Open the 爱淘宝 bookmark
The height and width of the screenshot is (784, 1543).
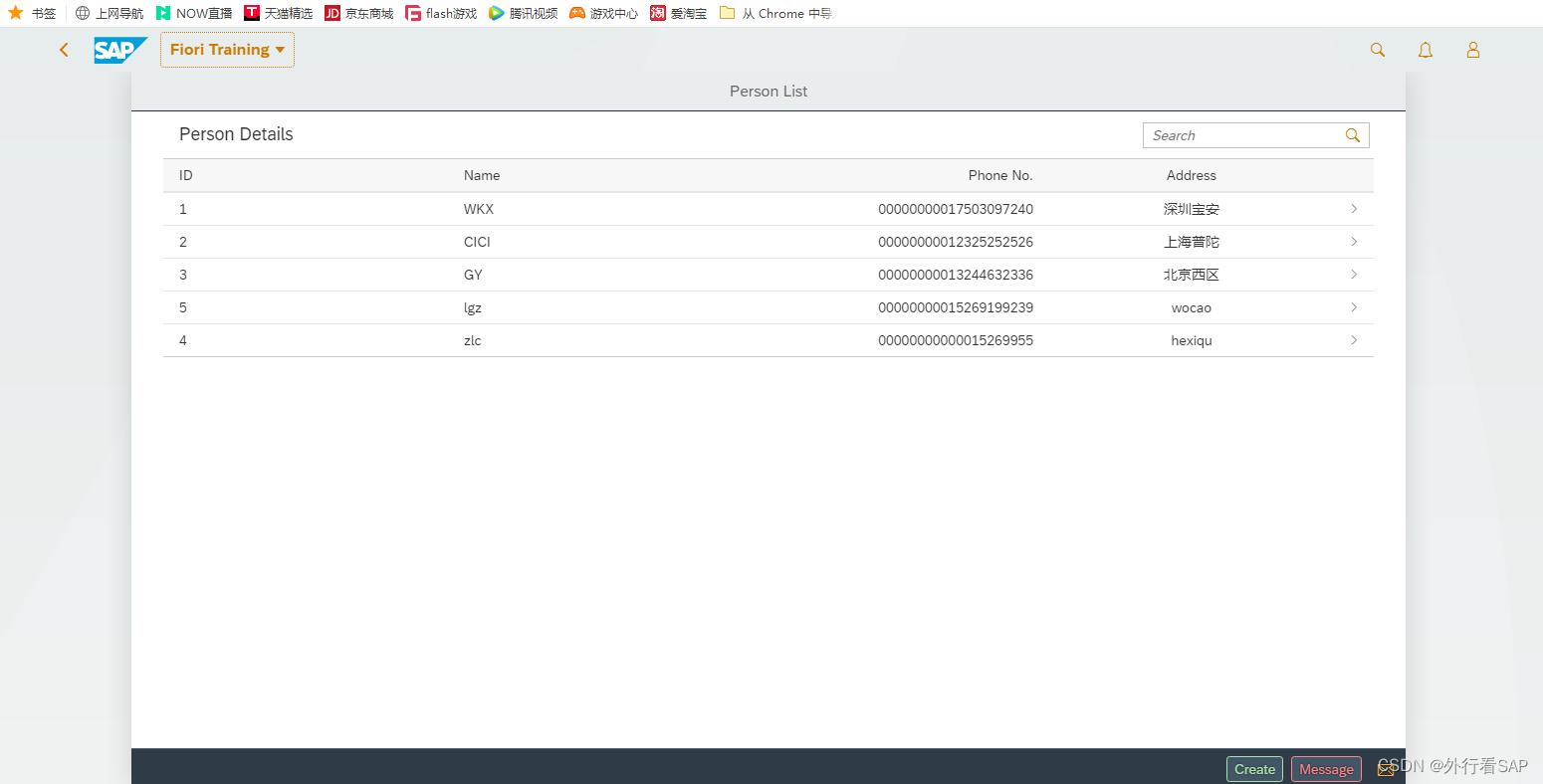pyautogui.click(x=679, y=13)
